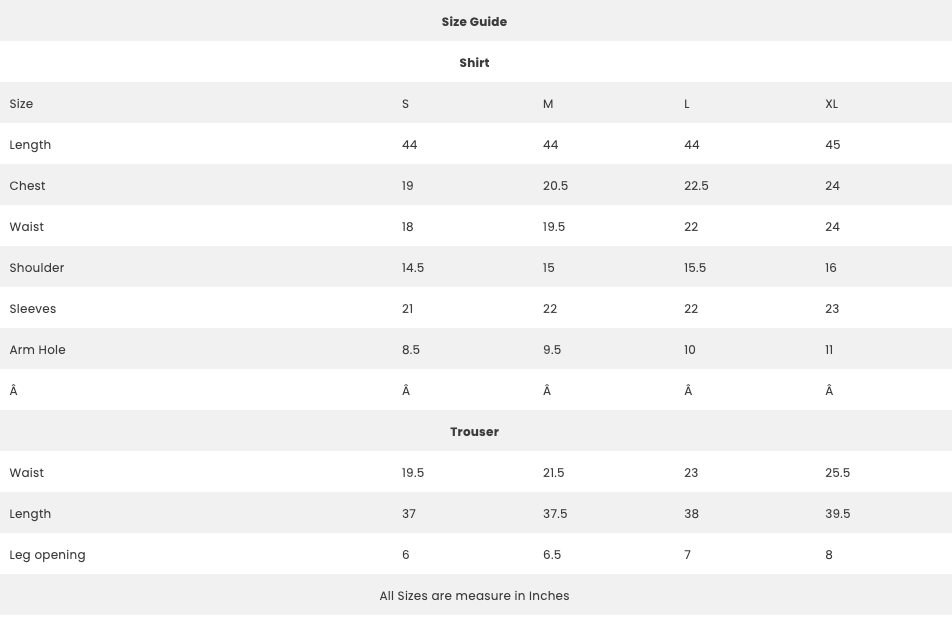
Task: Click the All Sizes are measure in Inches note
Action: 474,596
